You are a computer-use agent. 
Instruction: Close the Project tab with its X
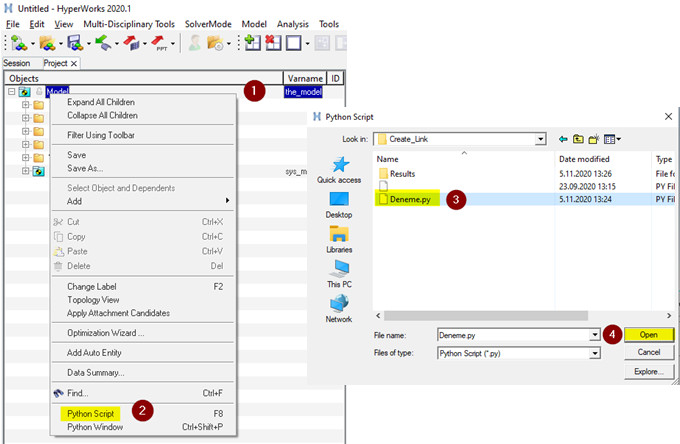pos(74,64)
